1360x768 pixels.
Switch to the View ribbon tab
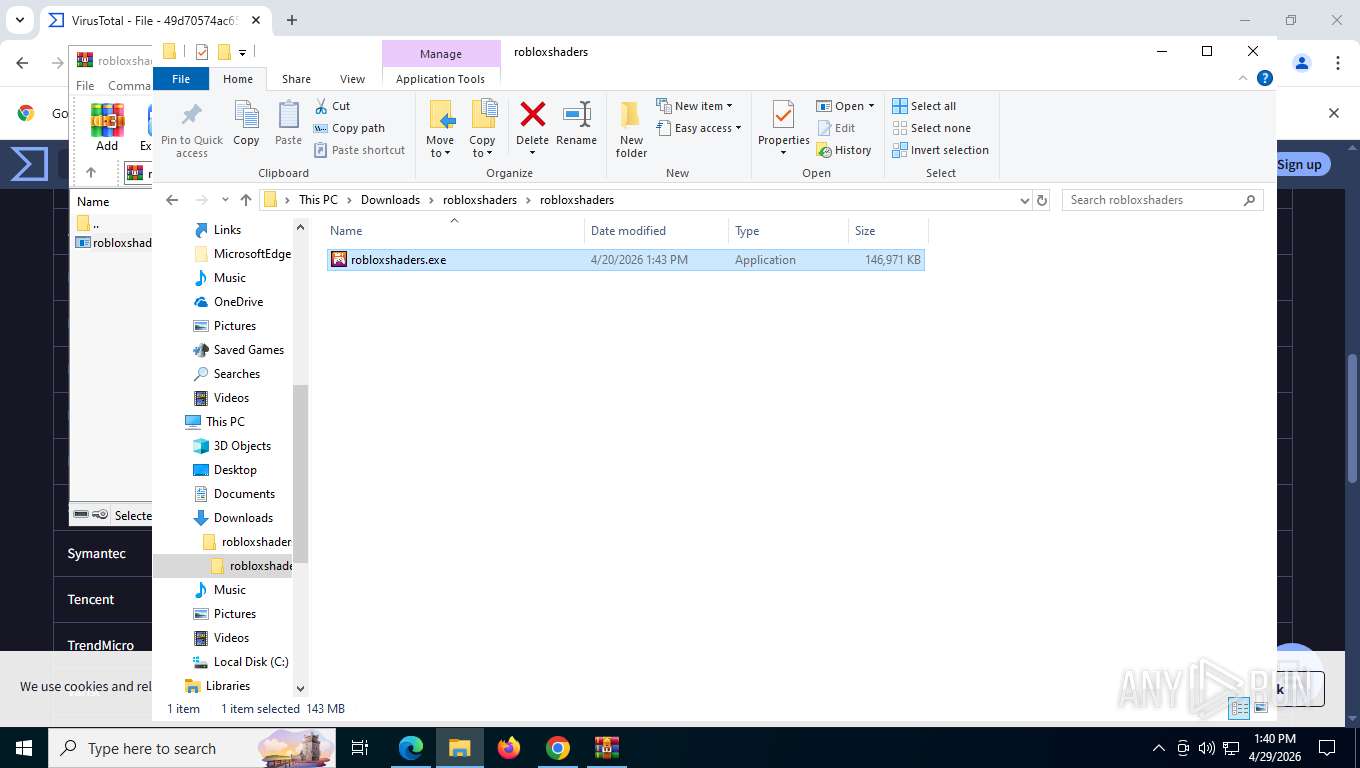point(352,79)
